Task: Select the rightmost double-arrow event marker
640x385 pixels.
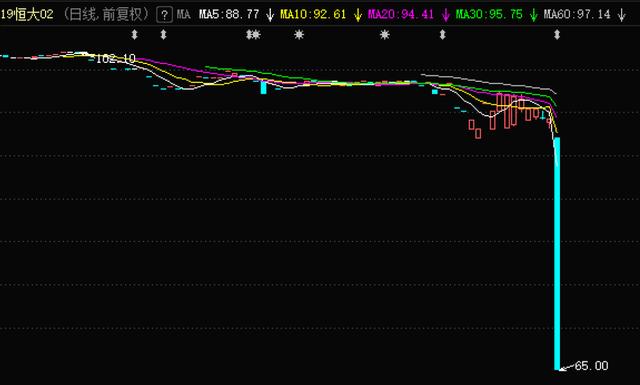Action: pos(557,35)
